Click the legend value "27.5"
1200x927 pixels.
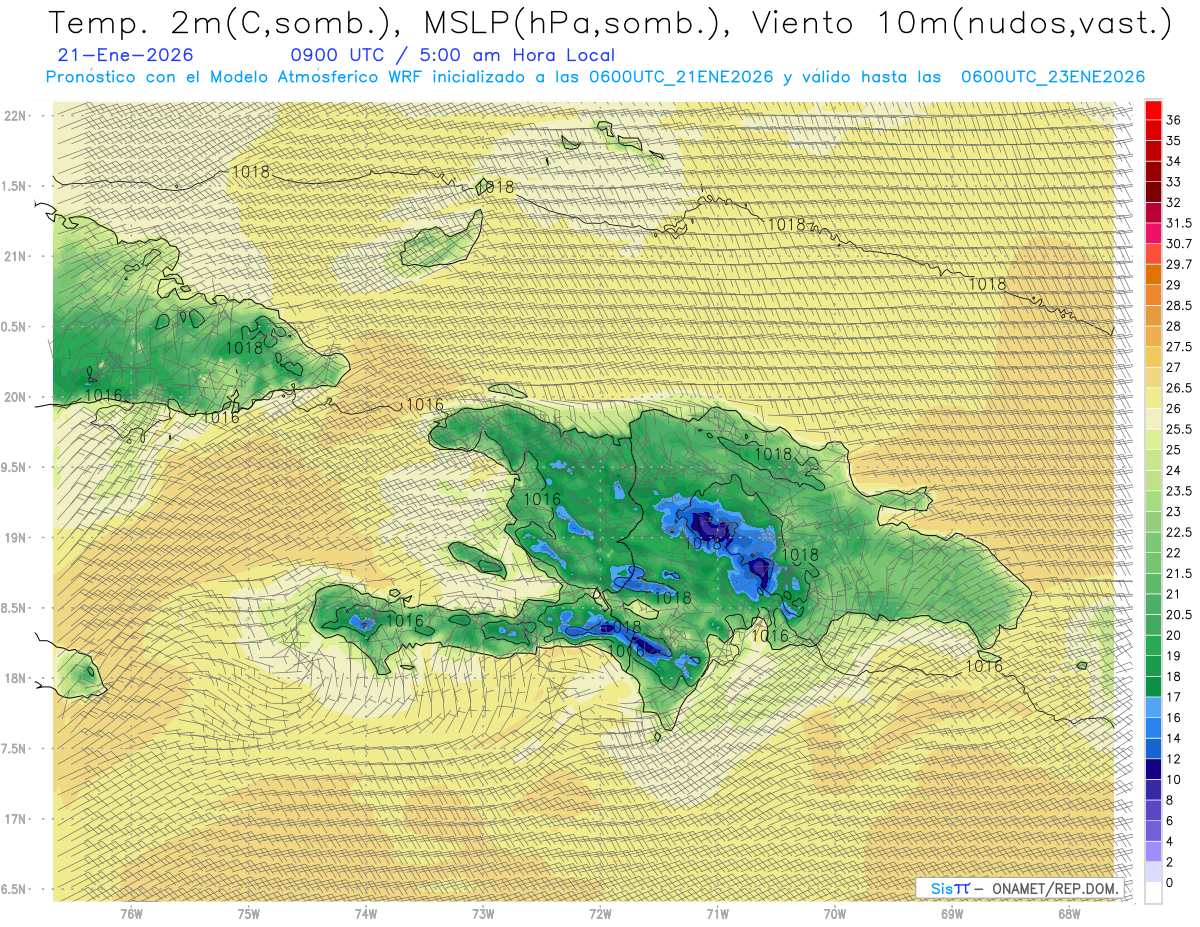pyautogui.click(x=1179, y=347)
